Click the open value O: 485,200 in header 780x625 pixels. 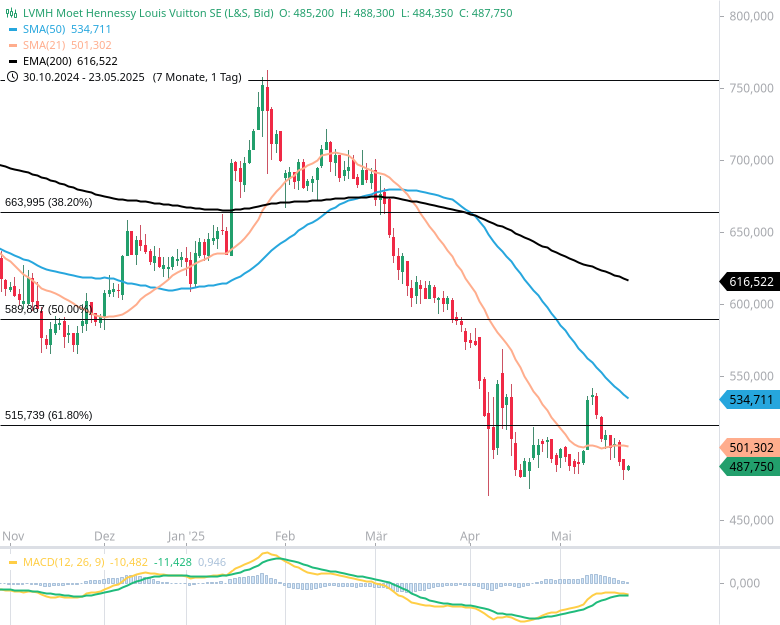coord(306,13)
